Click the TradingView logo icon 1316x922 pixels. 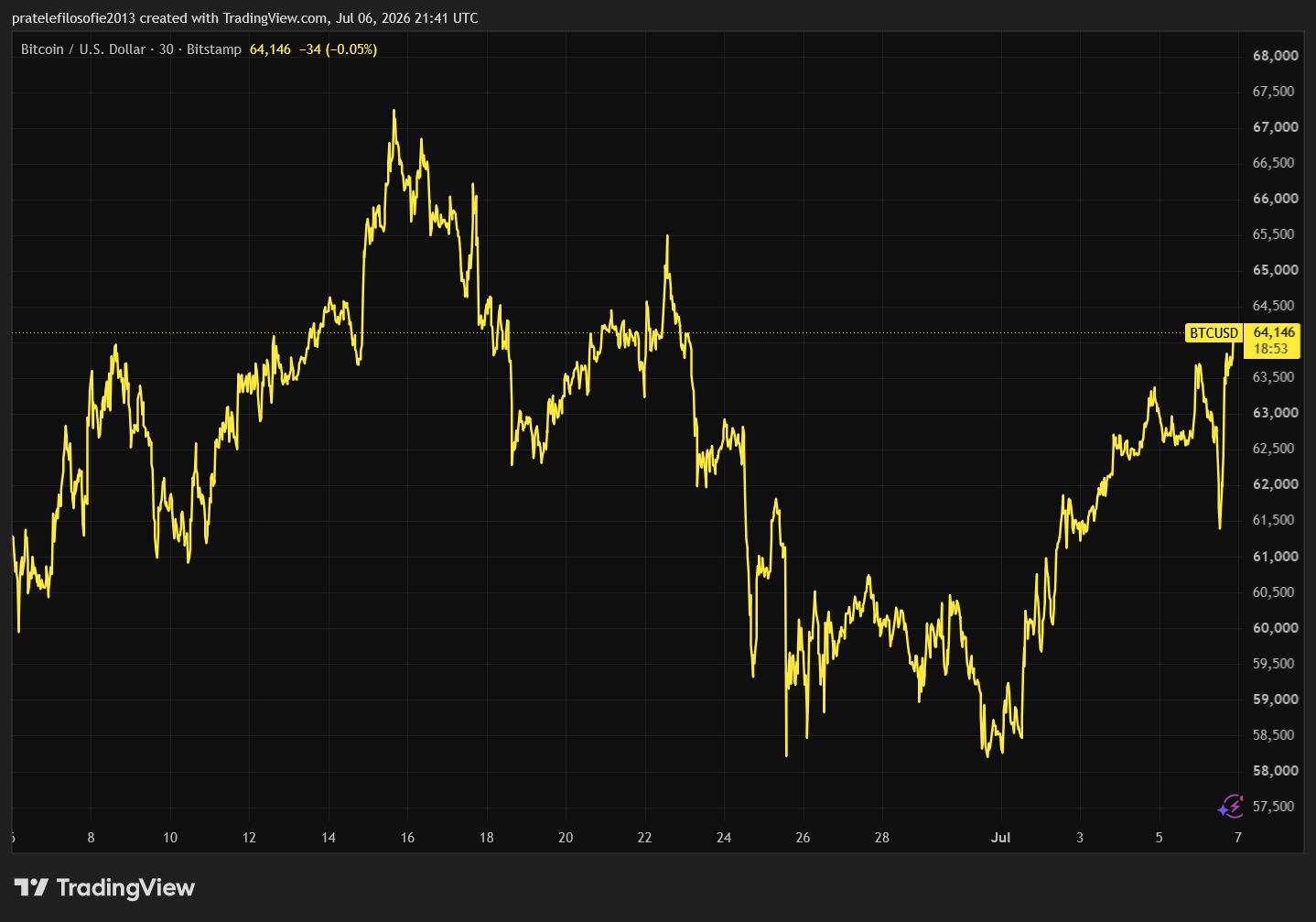(31, 887)
